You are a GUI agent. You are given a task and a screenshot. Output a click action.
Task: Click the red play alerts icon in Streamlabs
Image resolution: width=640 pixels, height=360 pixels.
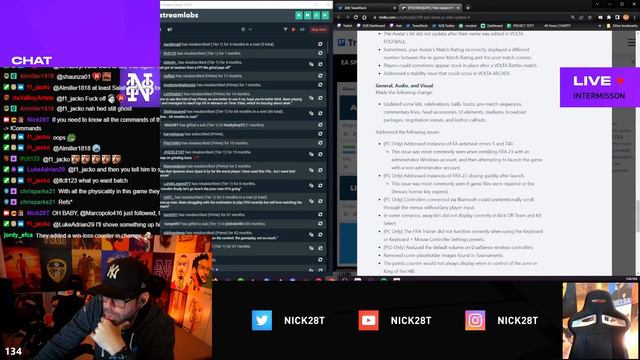[x=293, y=29]
